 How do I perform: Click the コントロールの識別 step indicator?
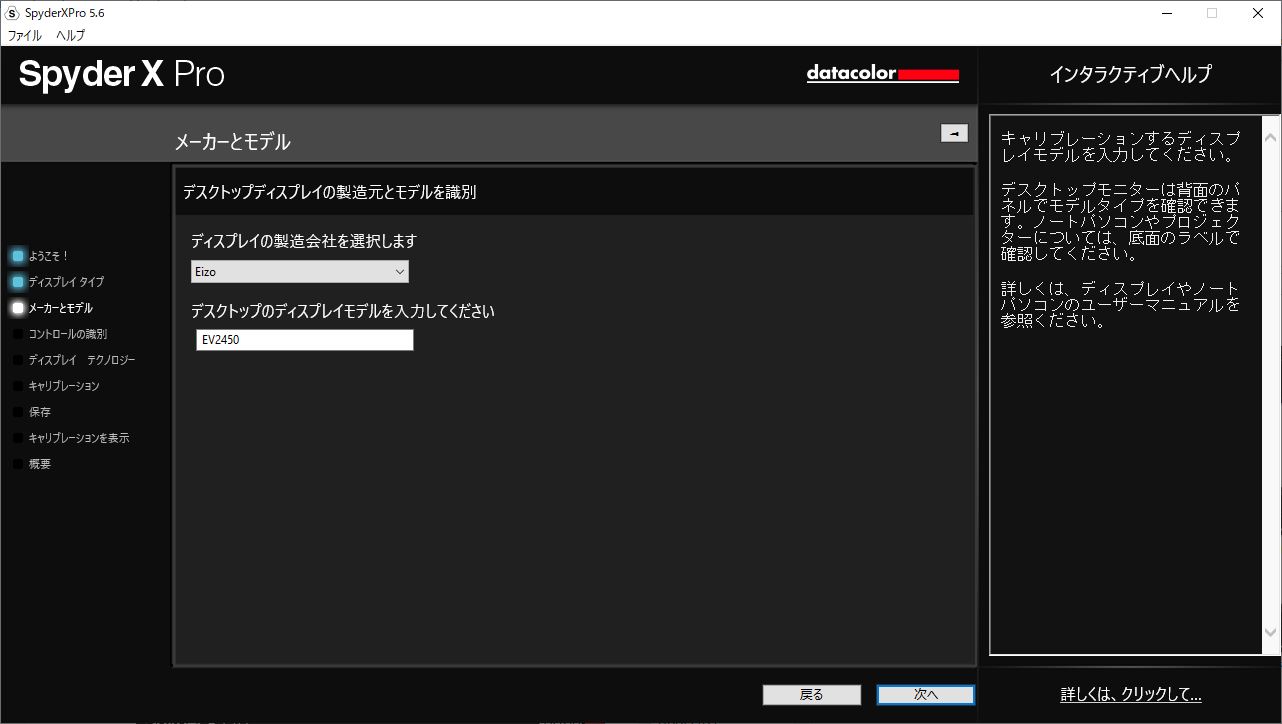18,334
